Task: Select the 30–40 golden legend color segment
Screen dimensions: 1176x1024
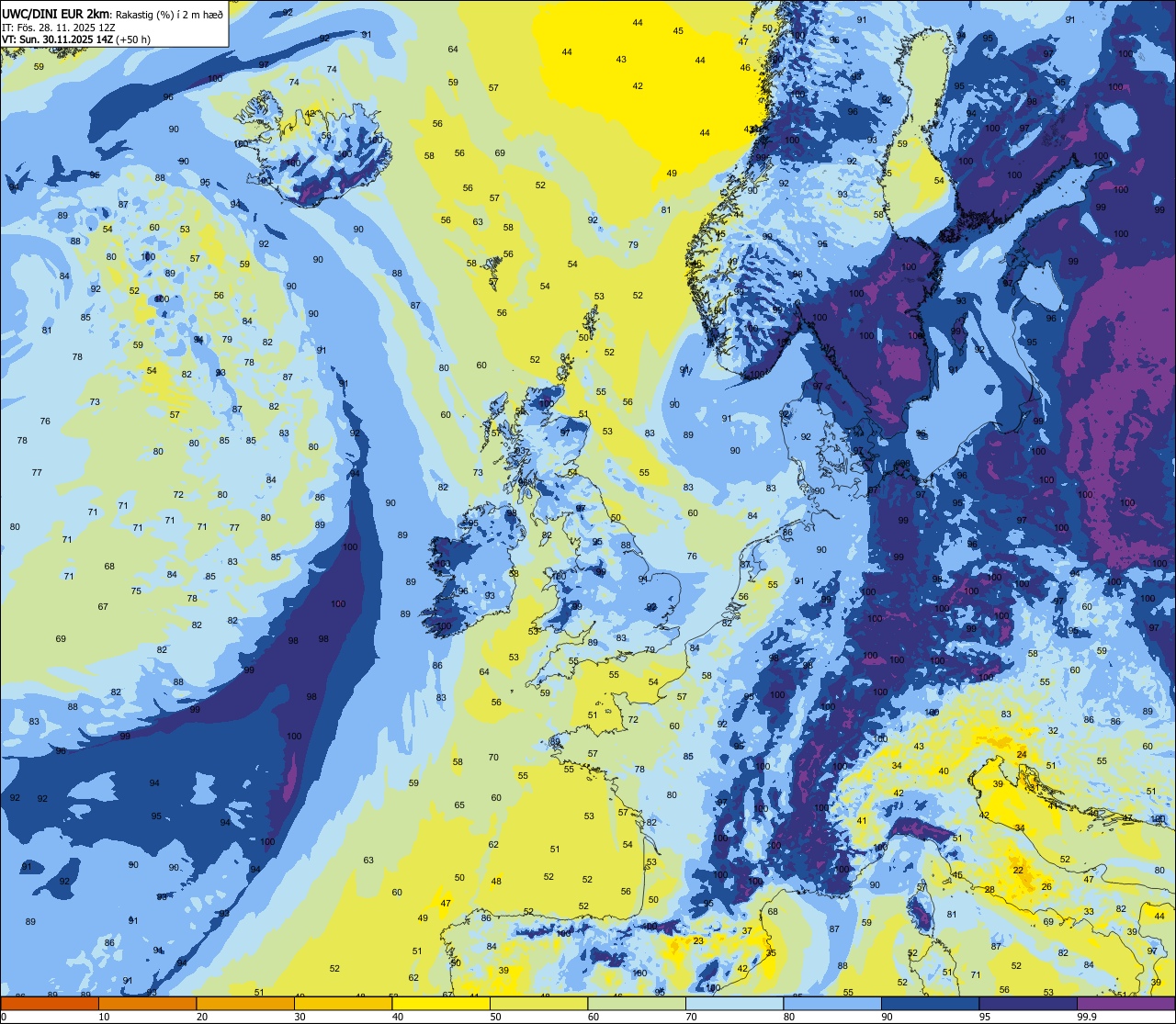Action: tap(343, 1004)
